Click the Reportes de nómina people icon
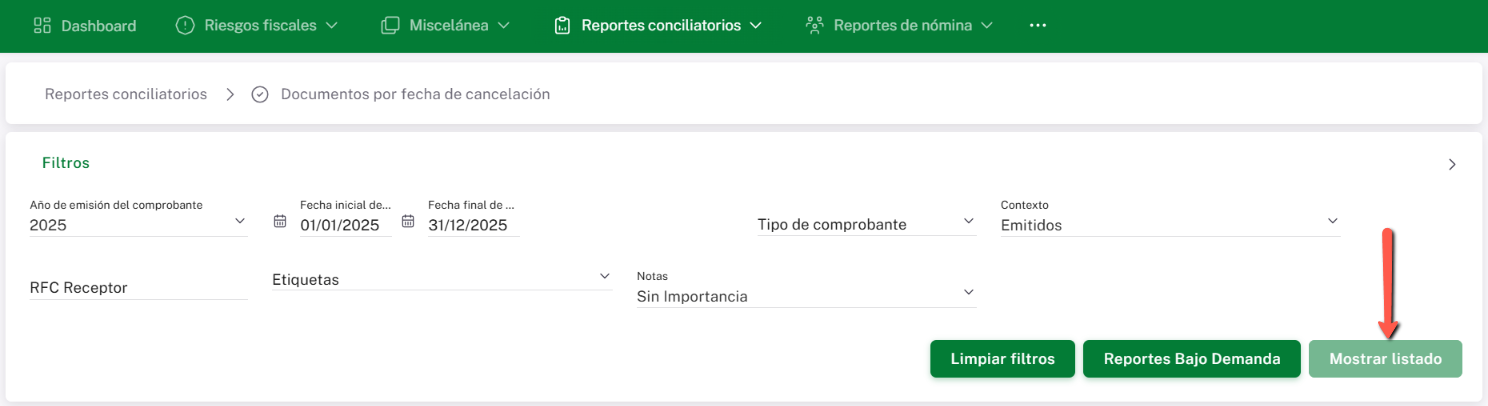Image resolution: width=1488 pixels, height=406 pixels. pyautogui.click(x=814, y=25)
